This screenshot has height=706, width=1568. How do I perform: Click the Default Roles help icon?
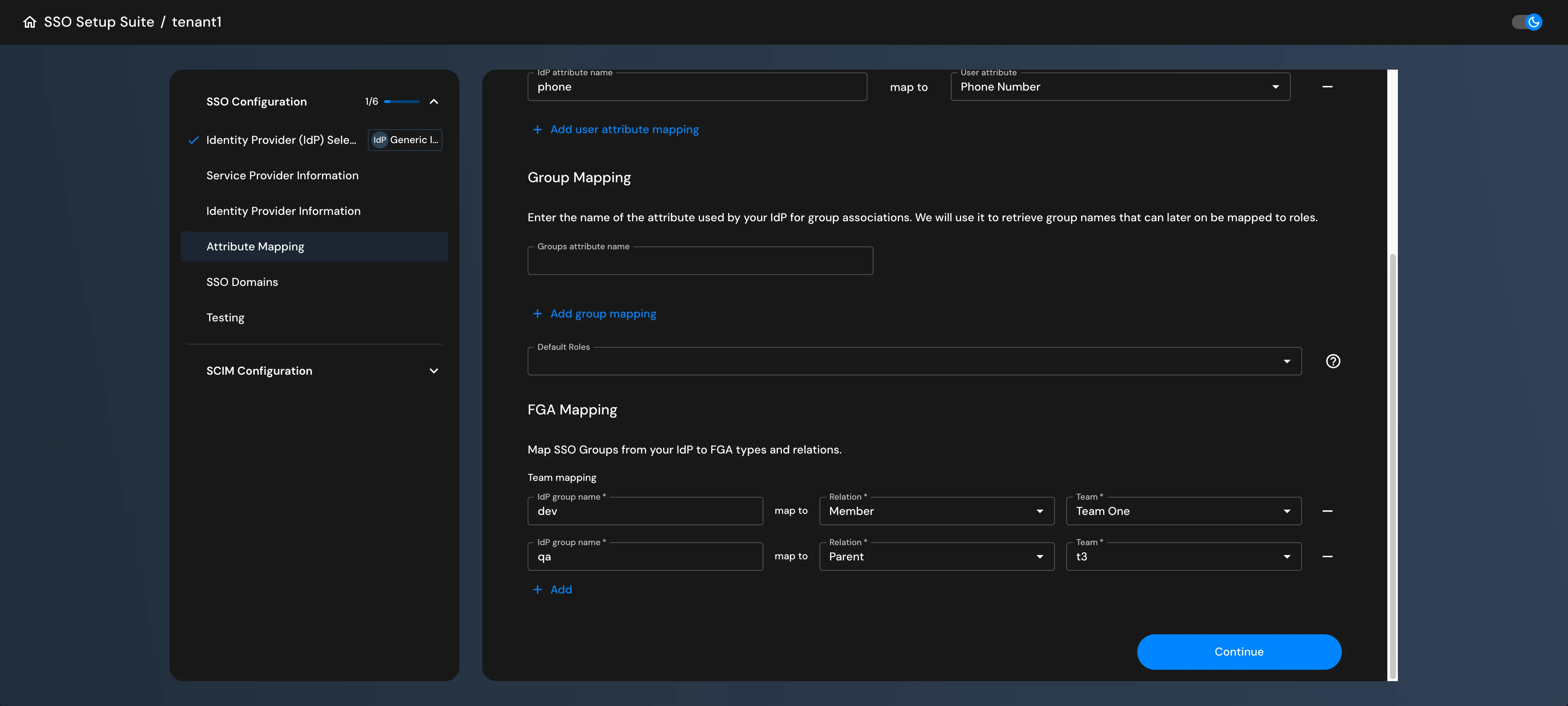tap(1333, 362)
